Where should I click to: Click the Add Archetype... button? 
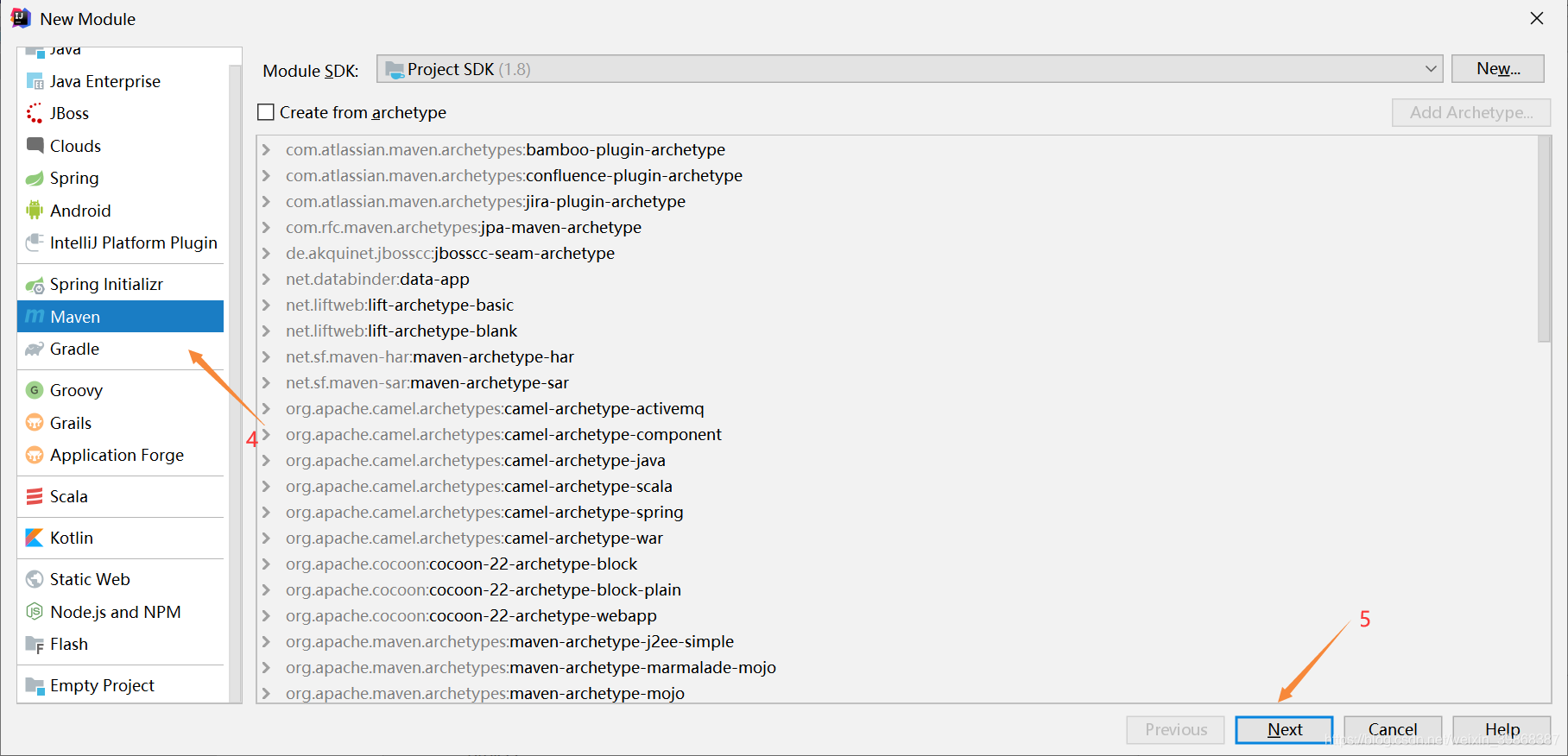coord(1471,112)
